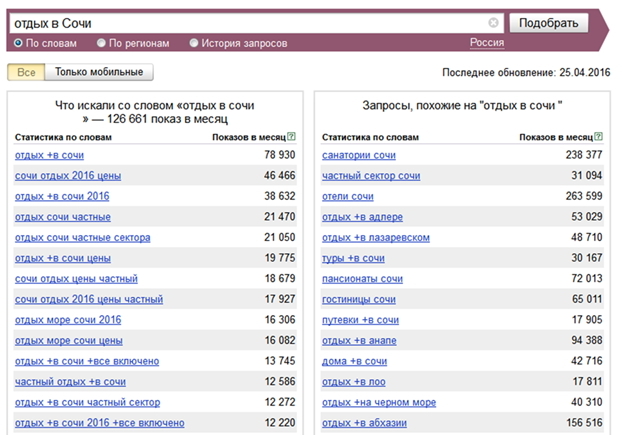The width and height of the screenshot is (623, 435).
Task: Select the По регионам radio button
Action: [x=101, y=43]
